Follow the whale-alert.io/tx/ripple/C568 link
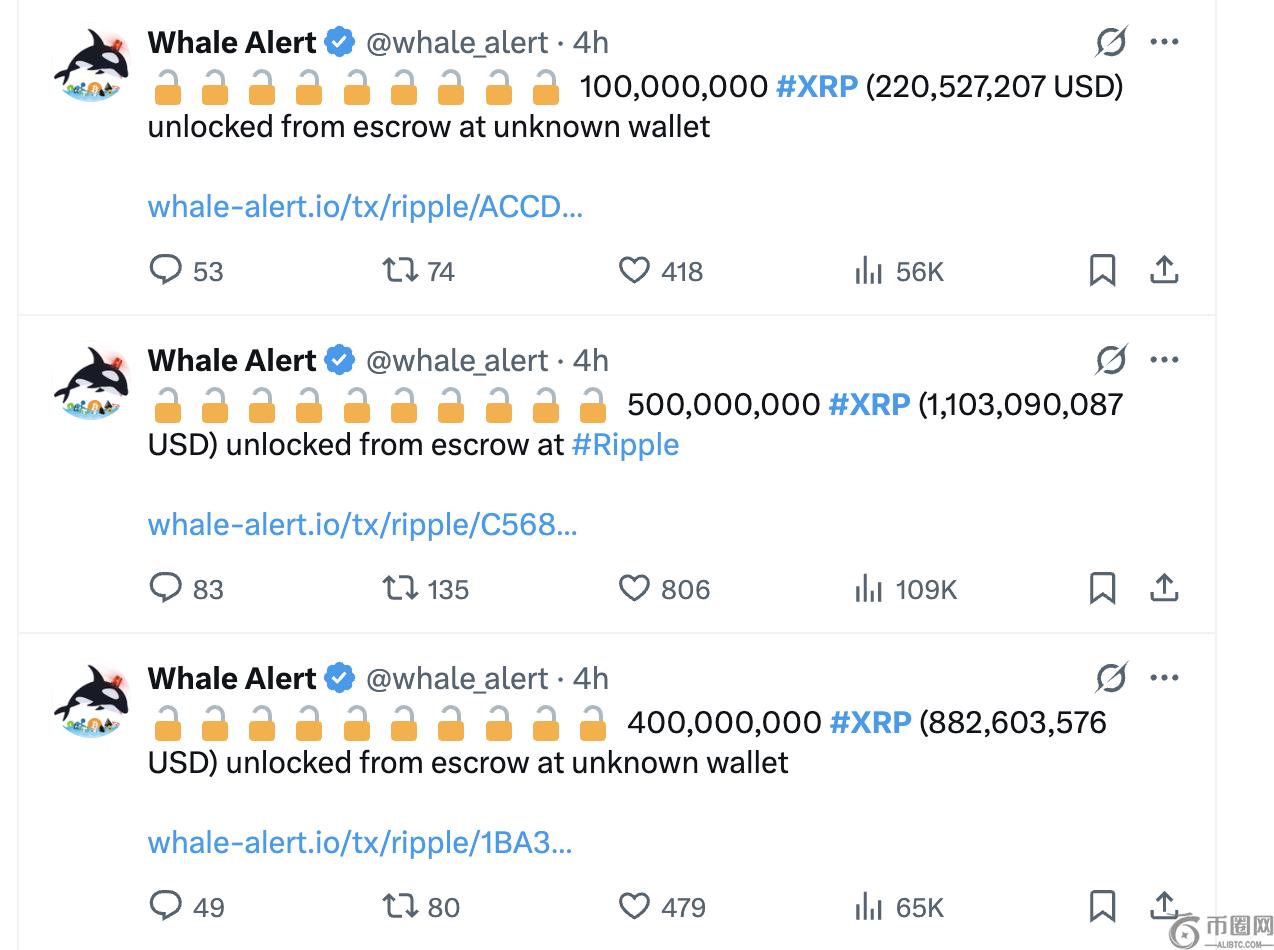1274x950 pixels. click(362, 525)
